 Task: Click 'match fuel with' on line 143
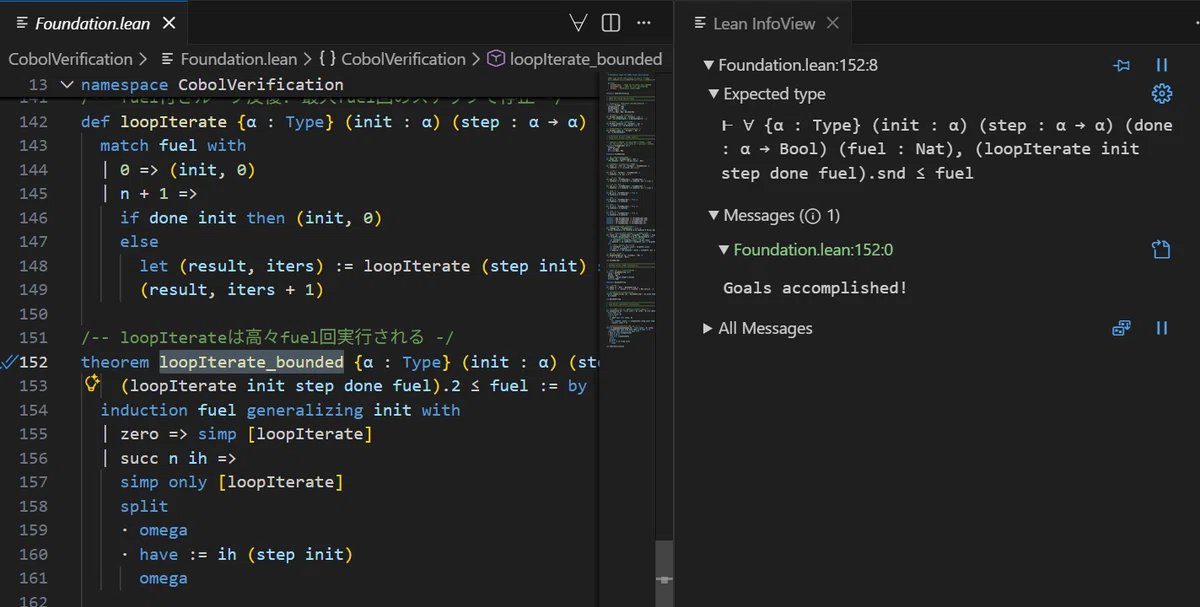[173, 145]
